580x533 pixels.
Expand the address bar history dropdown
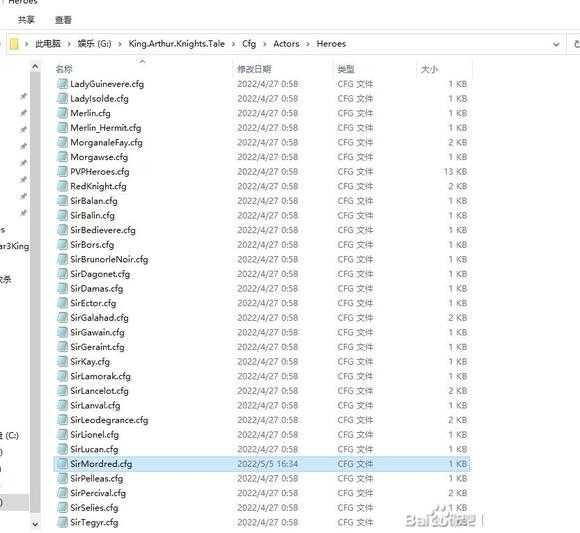point(556,44)
